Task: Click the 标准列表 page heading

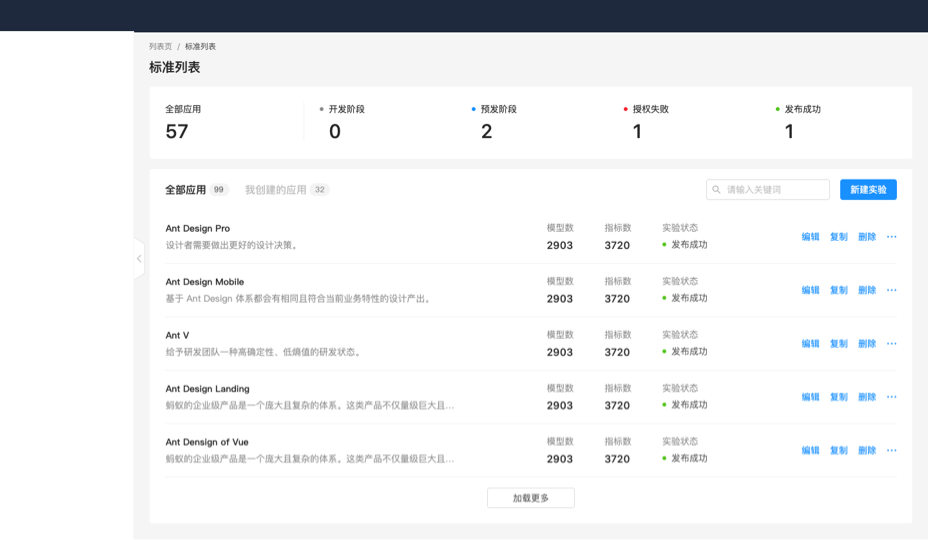Action: (x=175, y=68)
